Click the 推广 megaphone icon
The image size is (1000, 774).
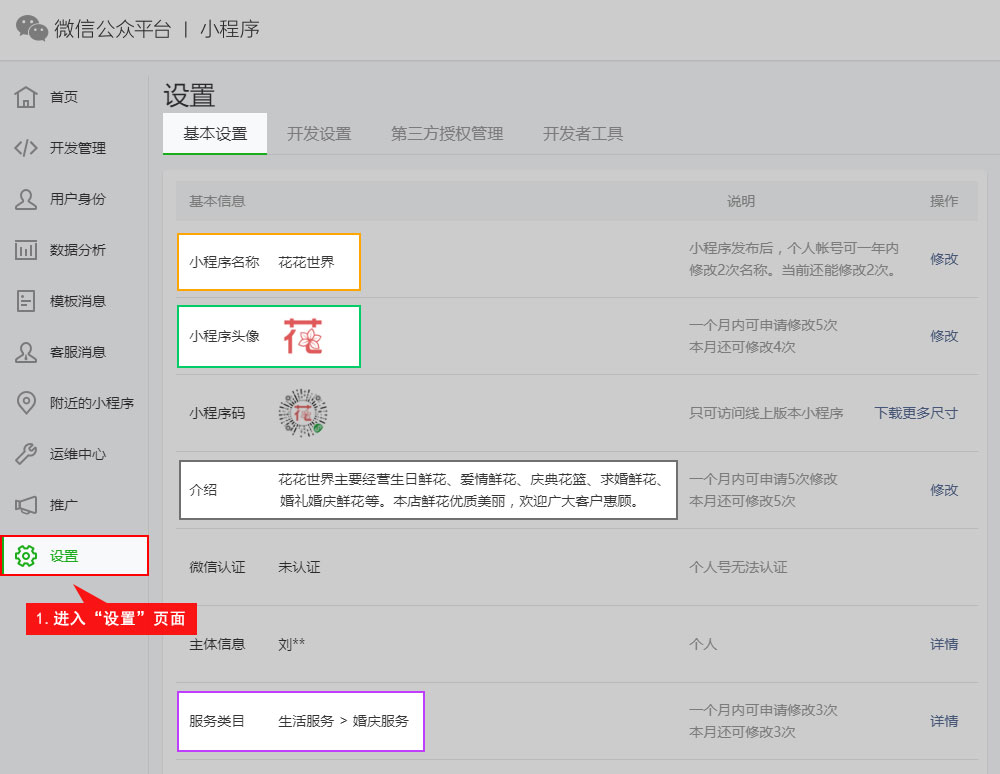(x=26, y=505)
